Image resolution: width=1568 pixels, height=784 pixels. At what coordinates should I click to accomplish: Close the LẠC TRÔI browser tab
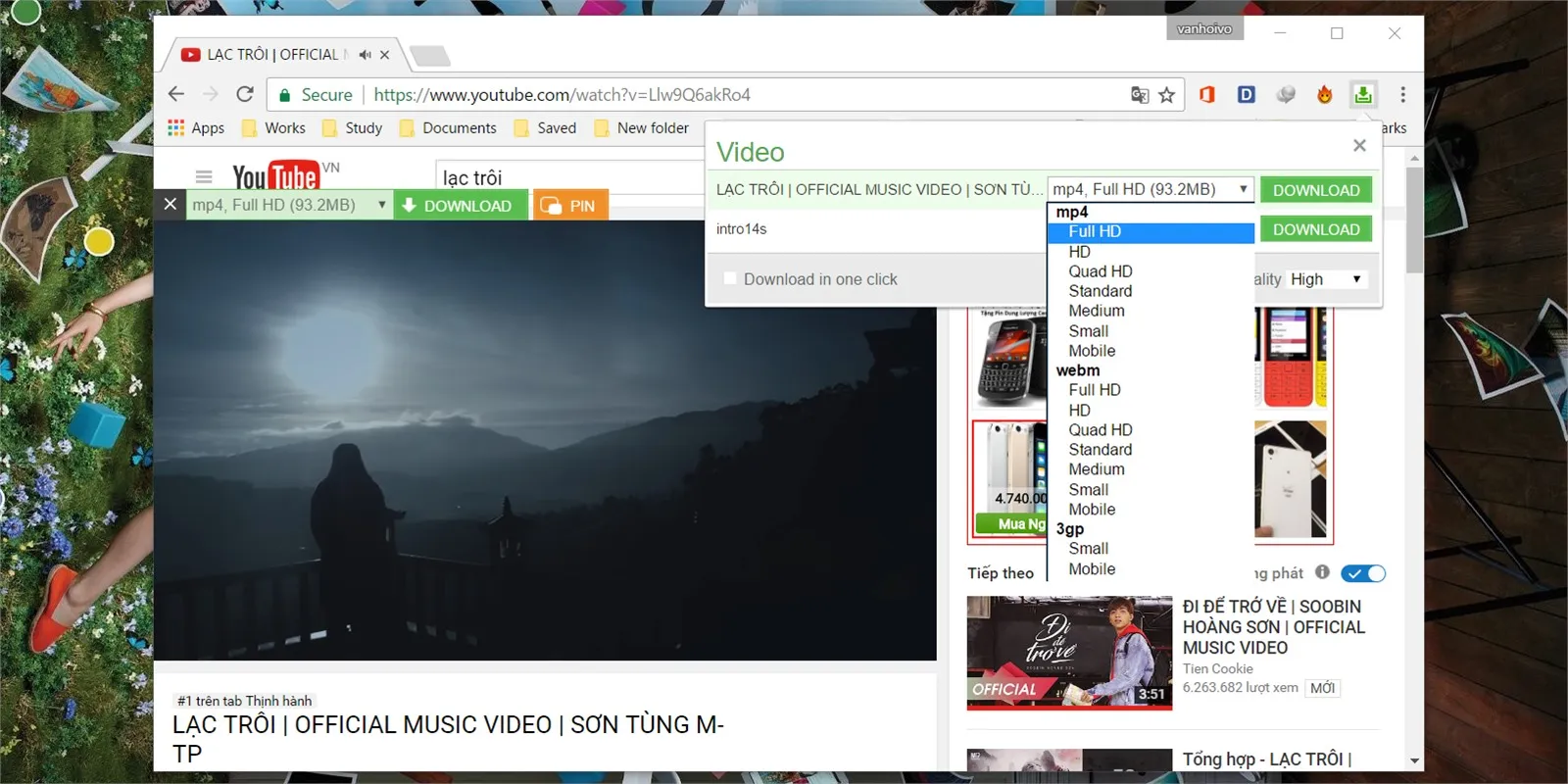(x=385, y=55)
